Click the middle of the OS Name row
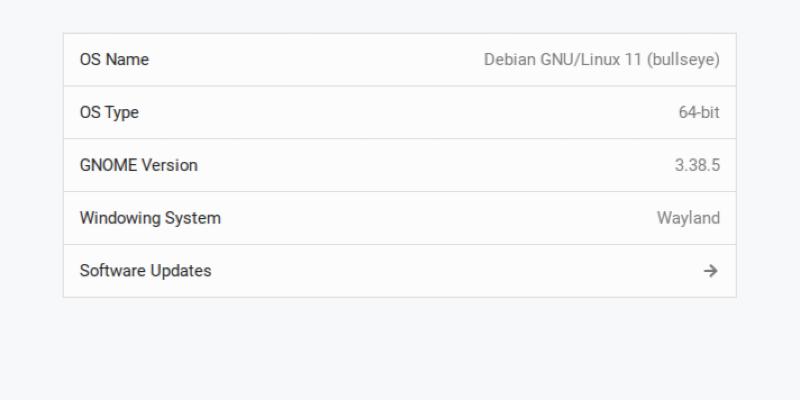800x400 pixels. tap(400, 60)
